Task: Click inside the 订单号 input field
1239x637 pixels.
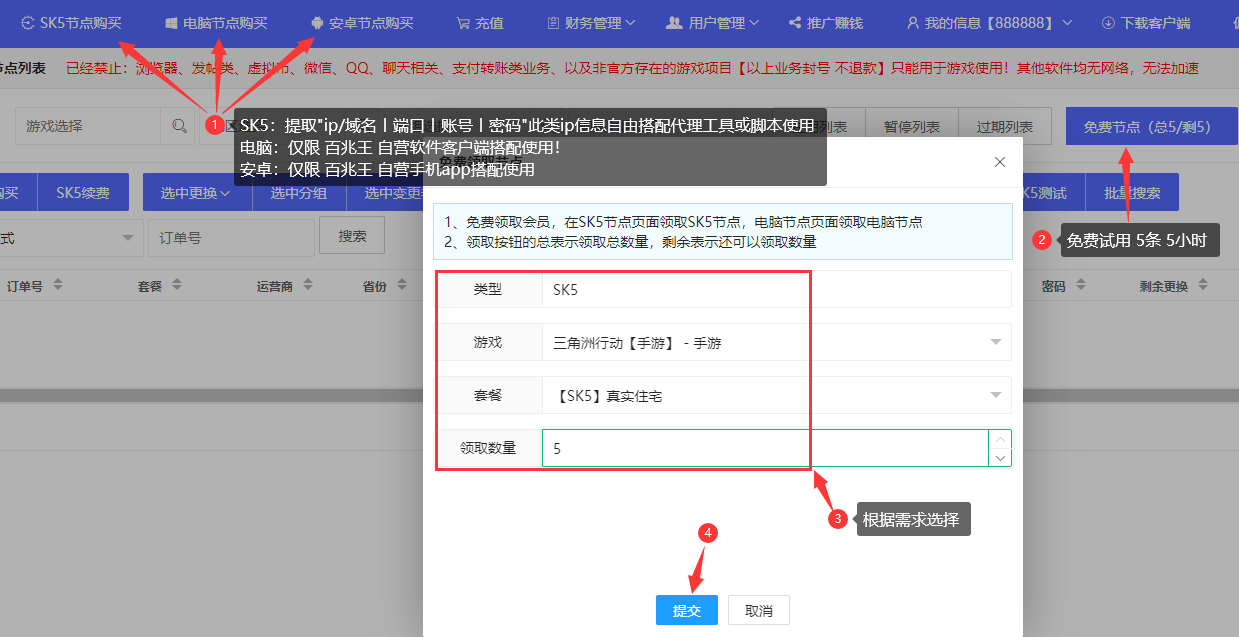Action: pos(232,235)
